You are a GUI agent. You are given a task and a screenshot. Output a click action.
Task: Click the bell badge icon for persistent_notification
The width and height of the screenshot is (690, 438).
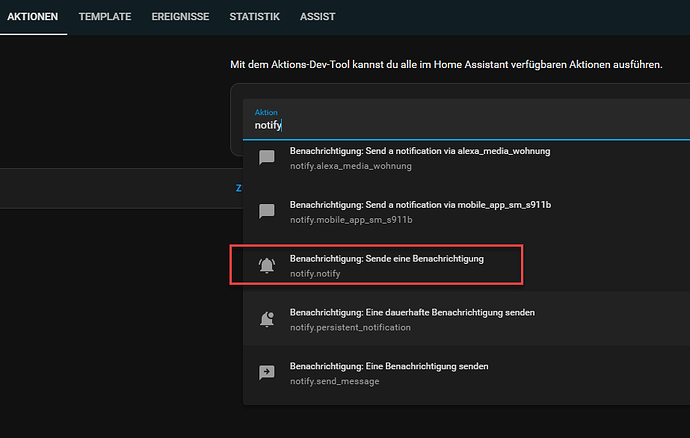tap(267, 319)
